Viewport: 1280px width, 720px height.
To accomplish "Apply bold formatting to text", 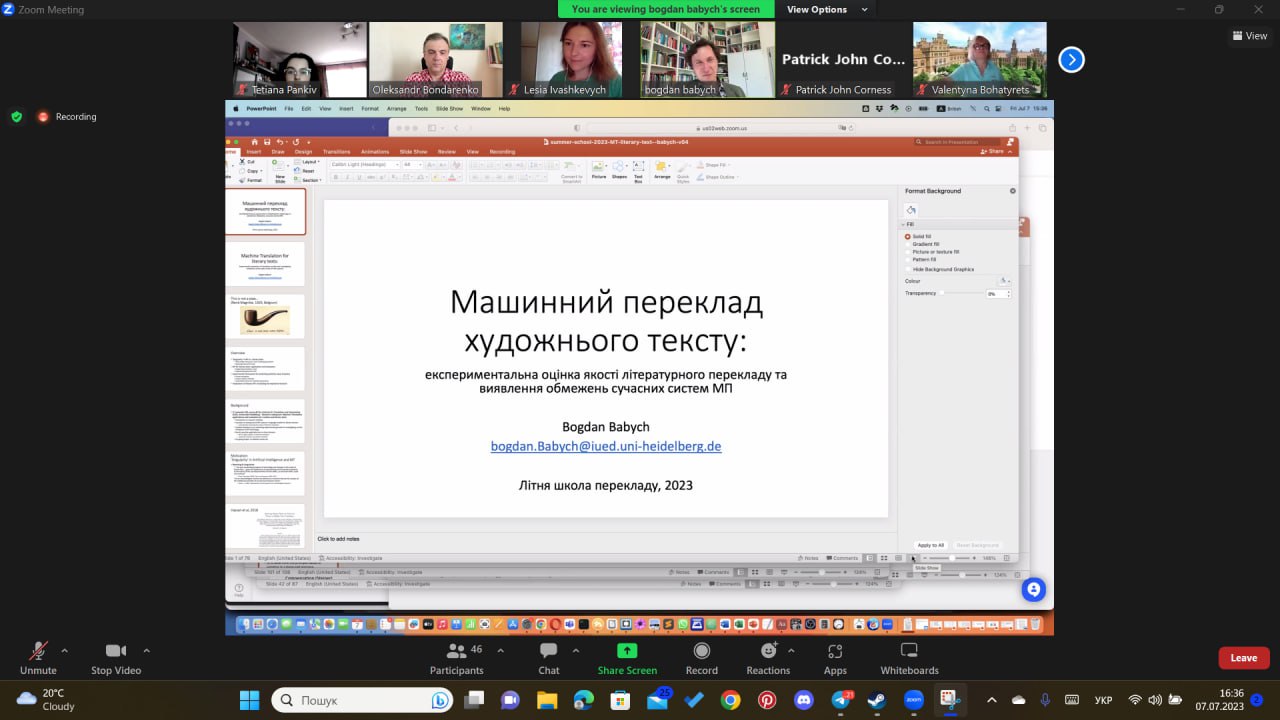I will tap(336, 176).
